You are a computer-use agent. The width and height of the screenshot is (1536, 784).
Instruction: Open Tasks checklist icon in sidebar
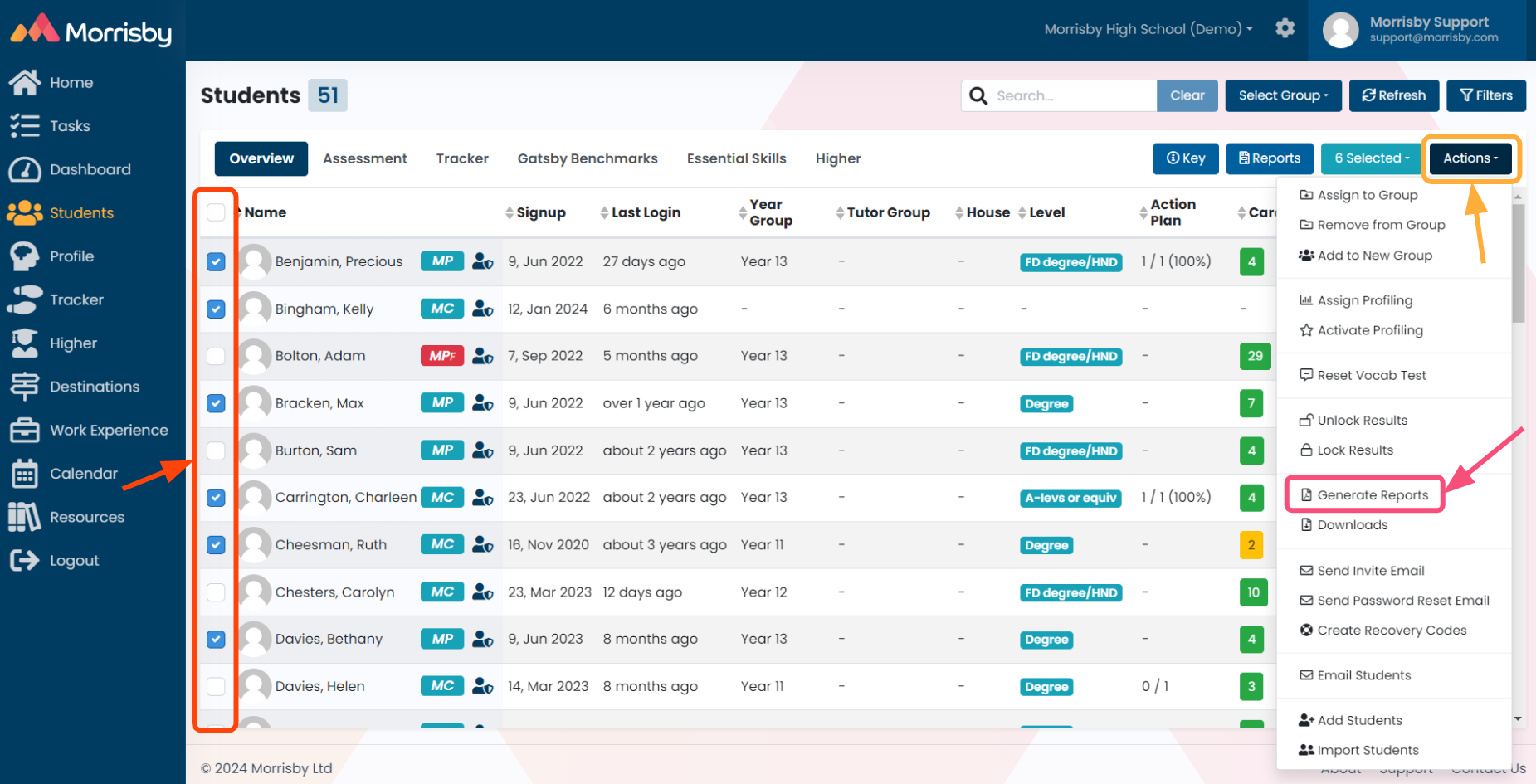(25, 125)
